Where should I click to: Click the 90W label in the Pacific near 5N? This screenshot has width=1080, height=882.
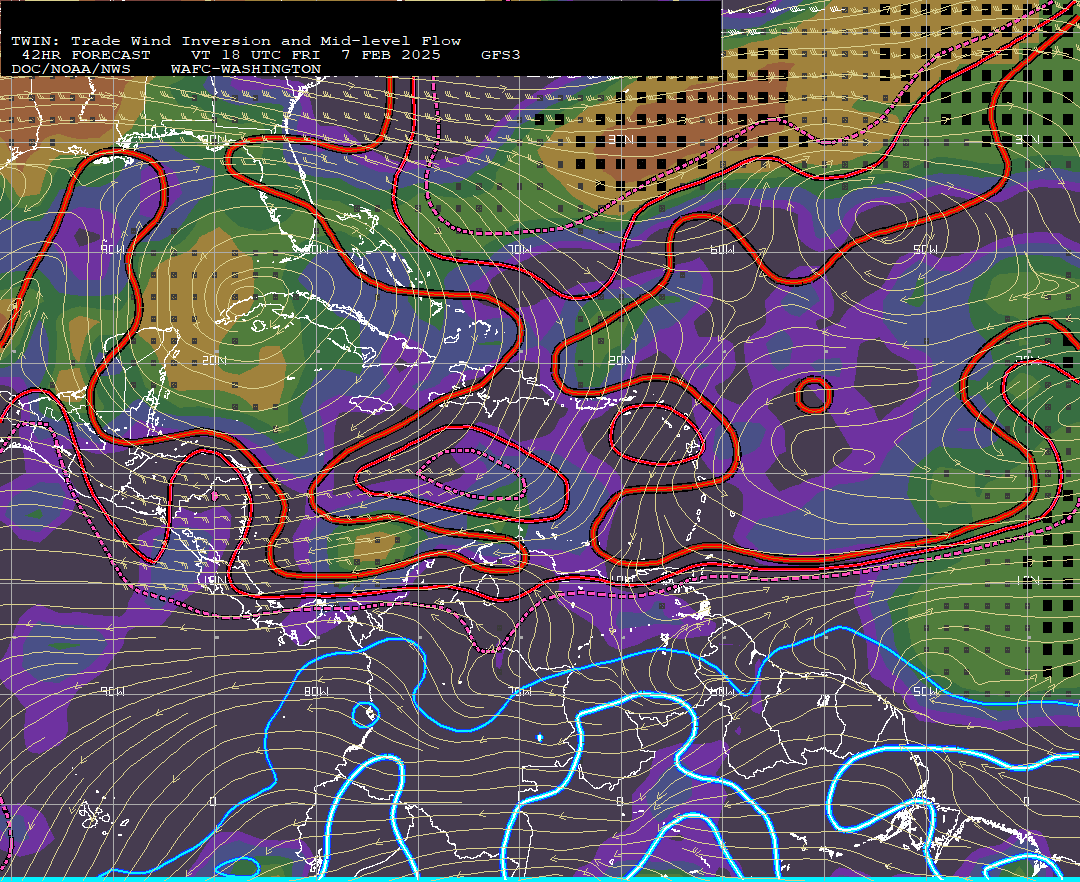point(112,691)
